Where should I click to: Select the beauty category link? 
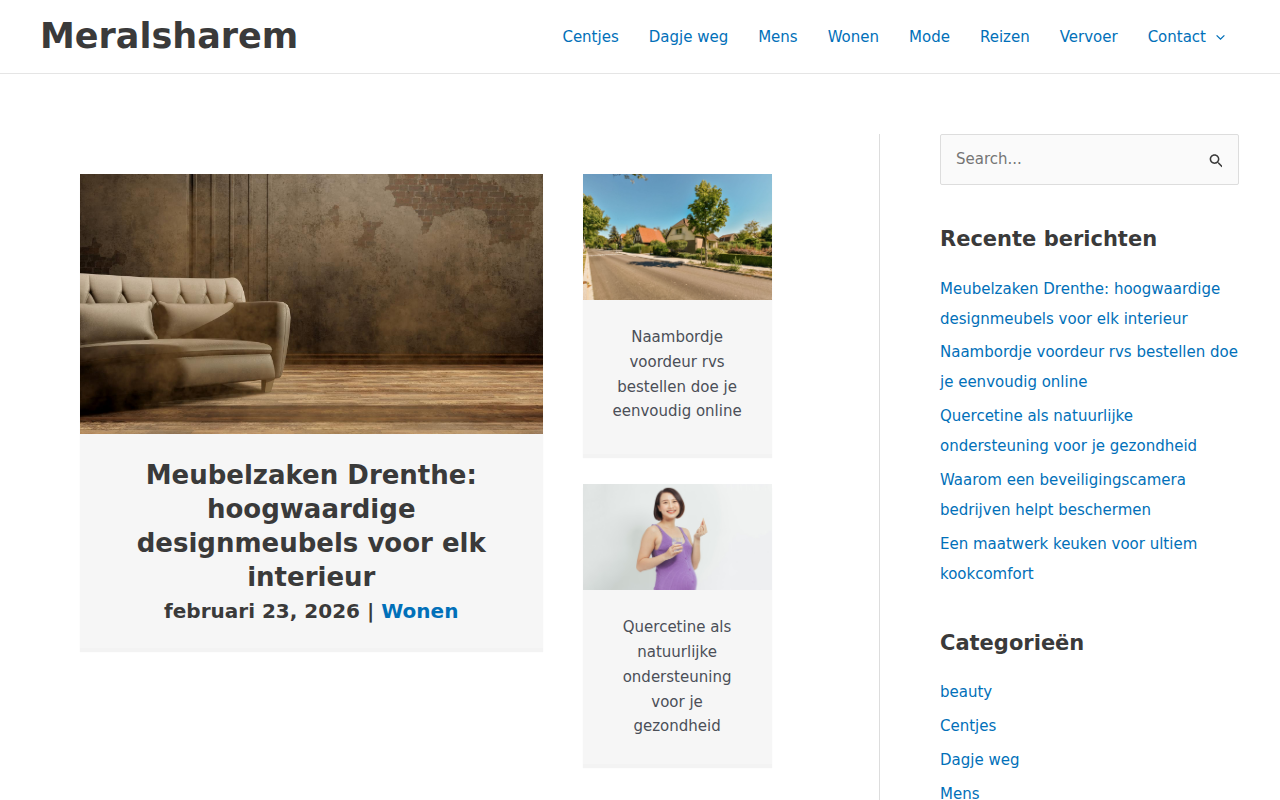pyautogui.click(x=966, y=691)
